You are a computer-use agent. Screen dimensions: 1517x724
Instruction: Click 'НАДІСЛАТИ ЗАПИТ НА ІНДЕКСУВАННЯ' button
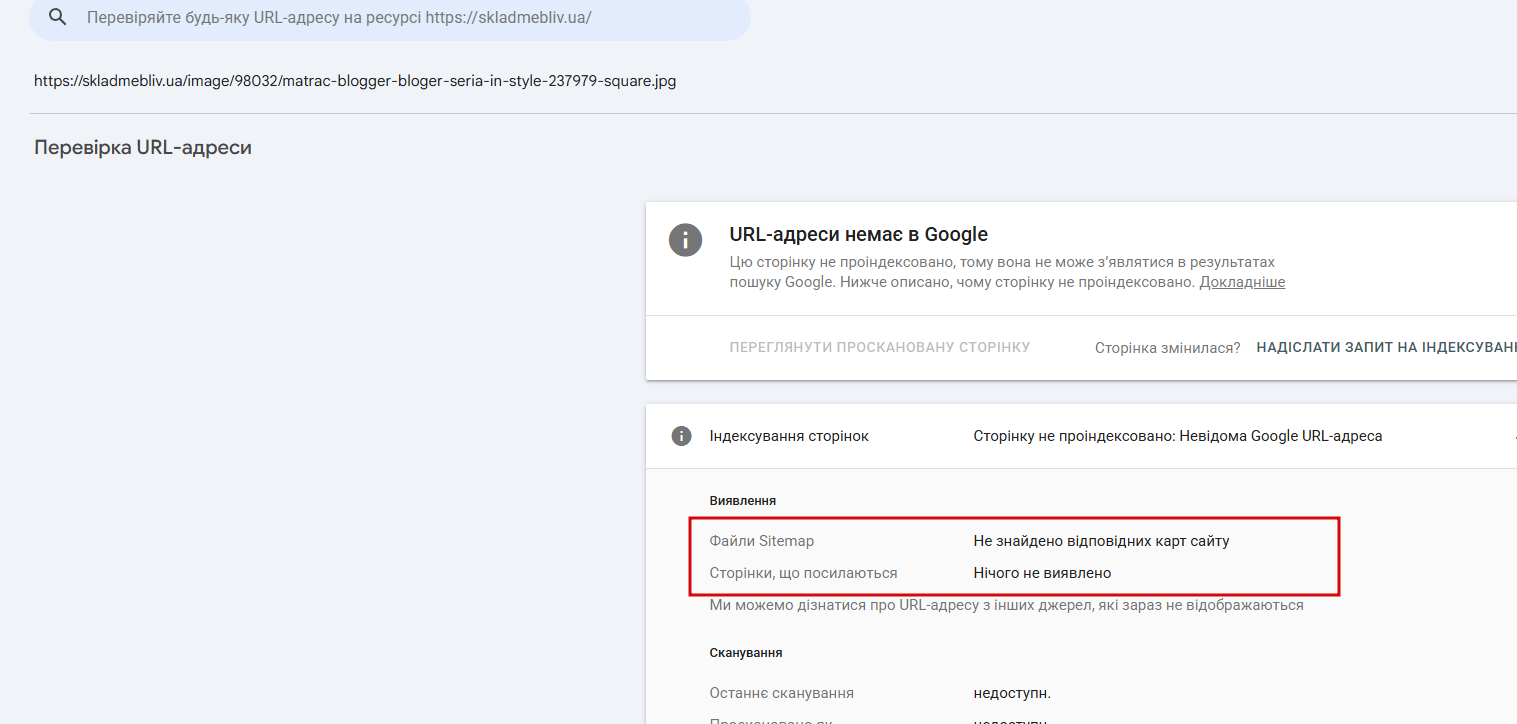point(1386,347)
